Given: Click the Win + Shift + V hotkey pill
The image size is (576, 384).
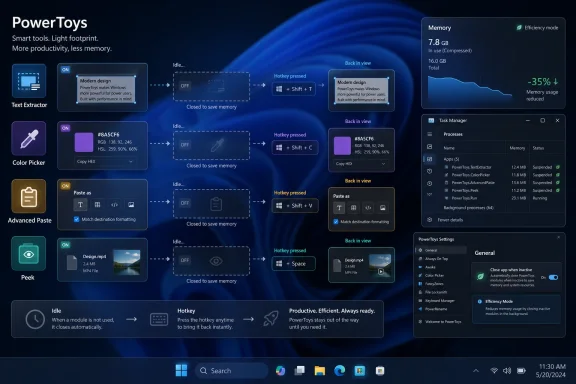Looking at the screenshot, I should click(x=295, y=206).
